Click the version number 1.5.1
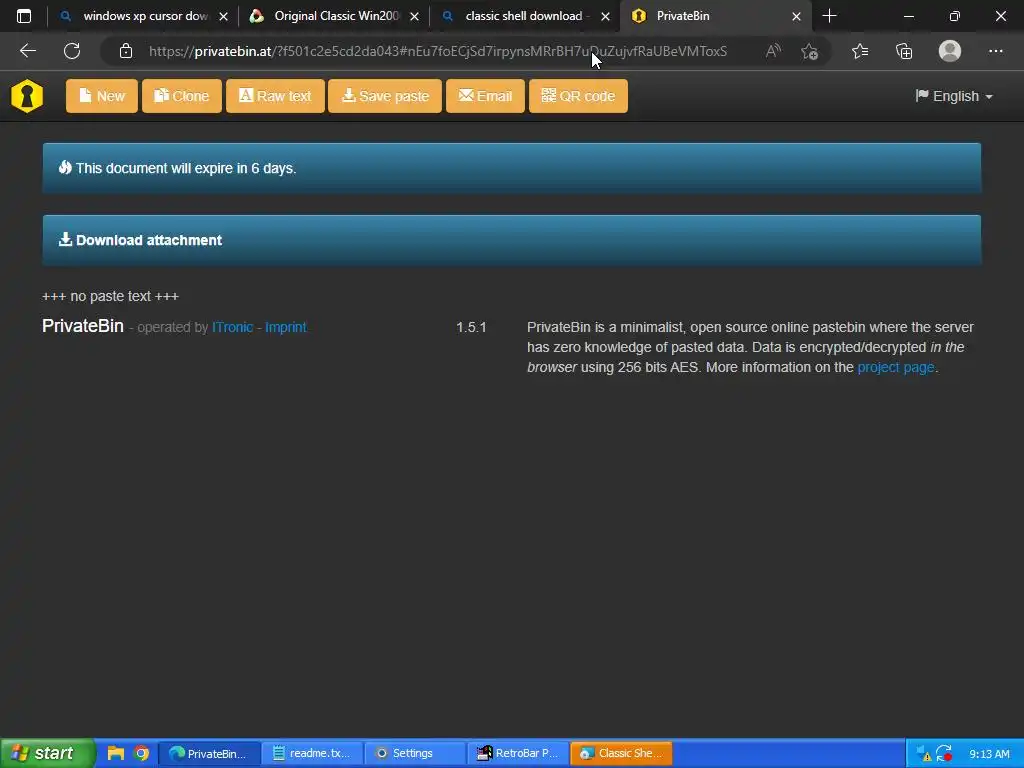This screenshot has width=1024, height=768. tap(471, 327)
